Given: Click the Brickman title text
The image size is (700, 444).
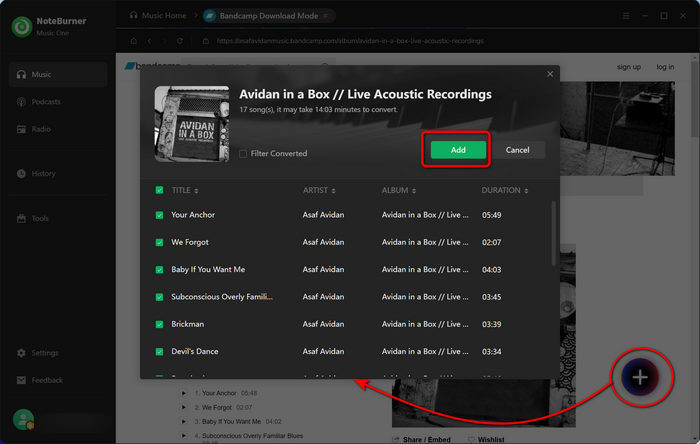Looking at the screenshot, I should [x=188, y=324].
